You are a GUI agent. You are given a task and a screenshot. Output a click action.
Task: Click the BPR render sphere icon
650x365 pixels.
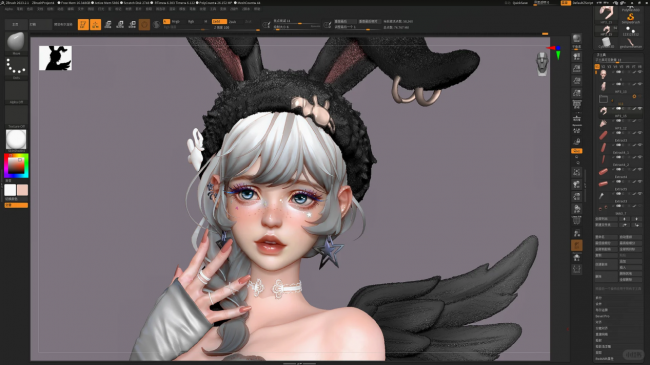coord(577,39)
